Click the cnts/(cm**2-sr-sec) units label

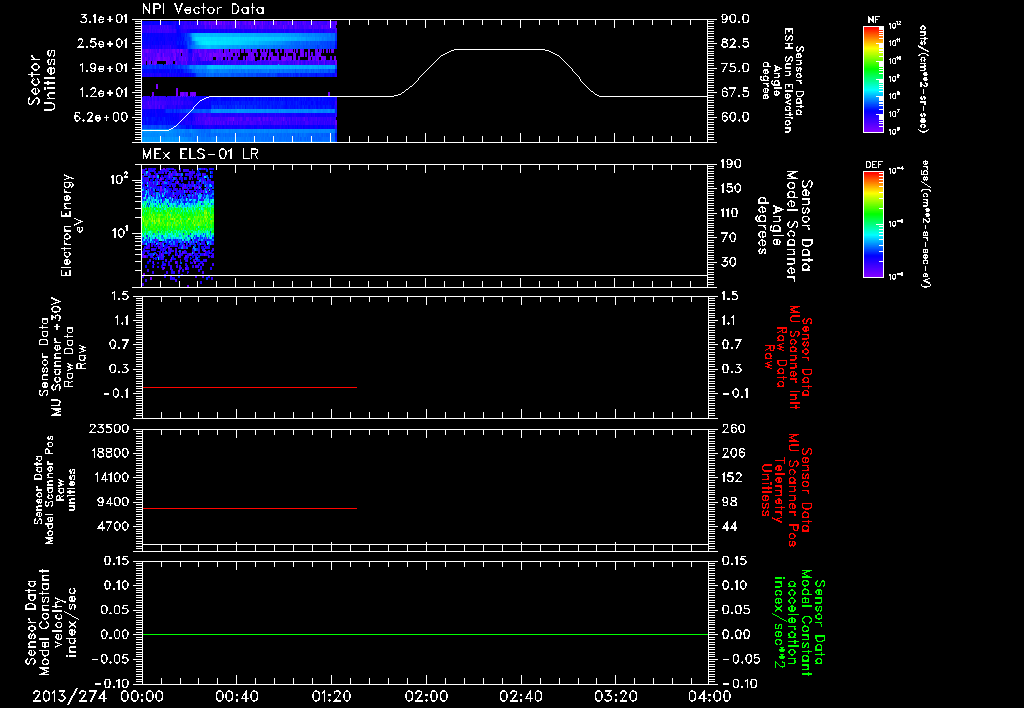[923, 79]
